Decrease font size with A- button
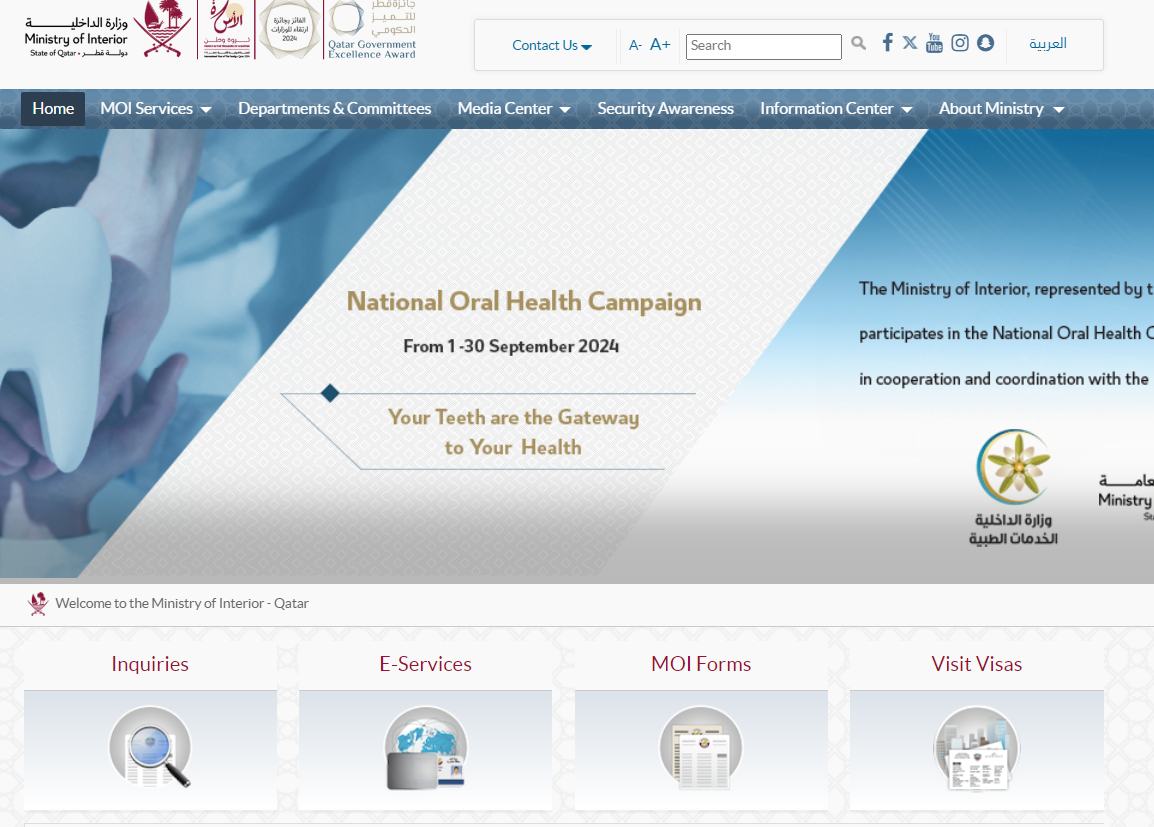The height and width of the screenshot is (827, 1154). 635,45
